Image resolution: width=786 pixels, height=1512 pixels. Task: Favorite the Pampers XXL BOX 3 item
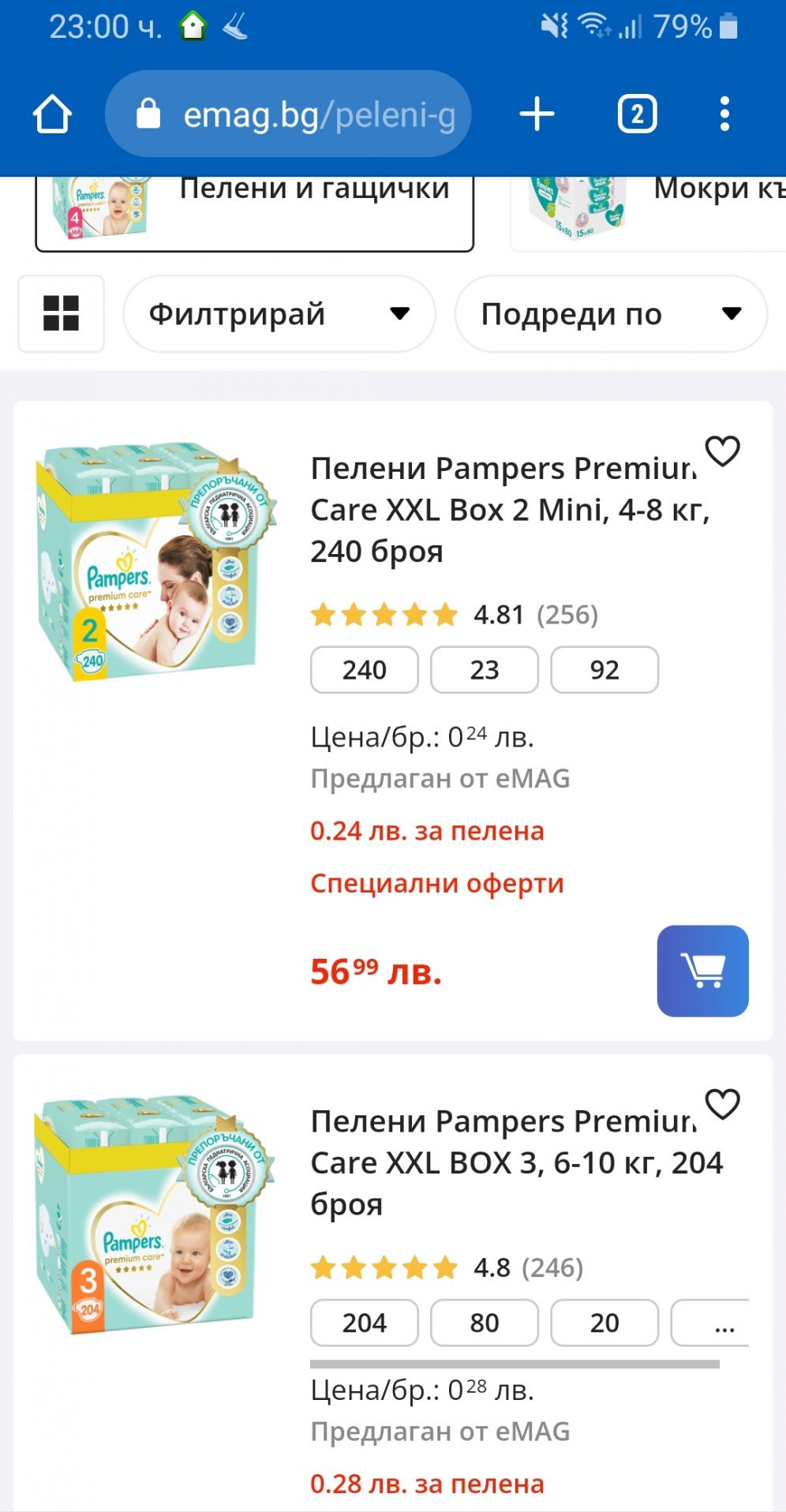pos(722,1104)
